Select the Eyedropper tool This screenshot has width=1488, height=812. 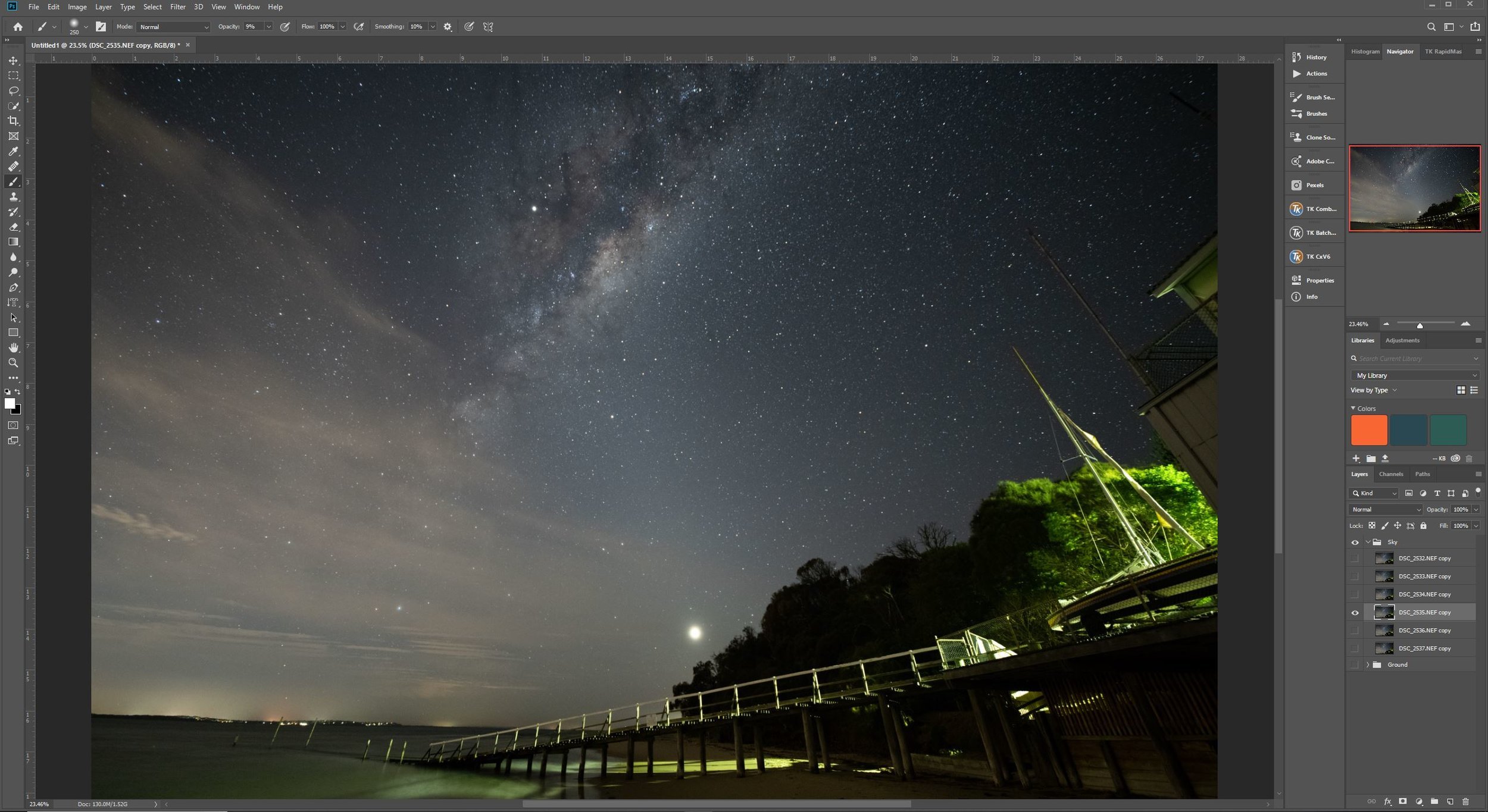click(13, 151)
